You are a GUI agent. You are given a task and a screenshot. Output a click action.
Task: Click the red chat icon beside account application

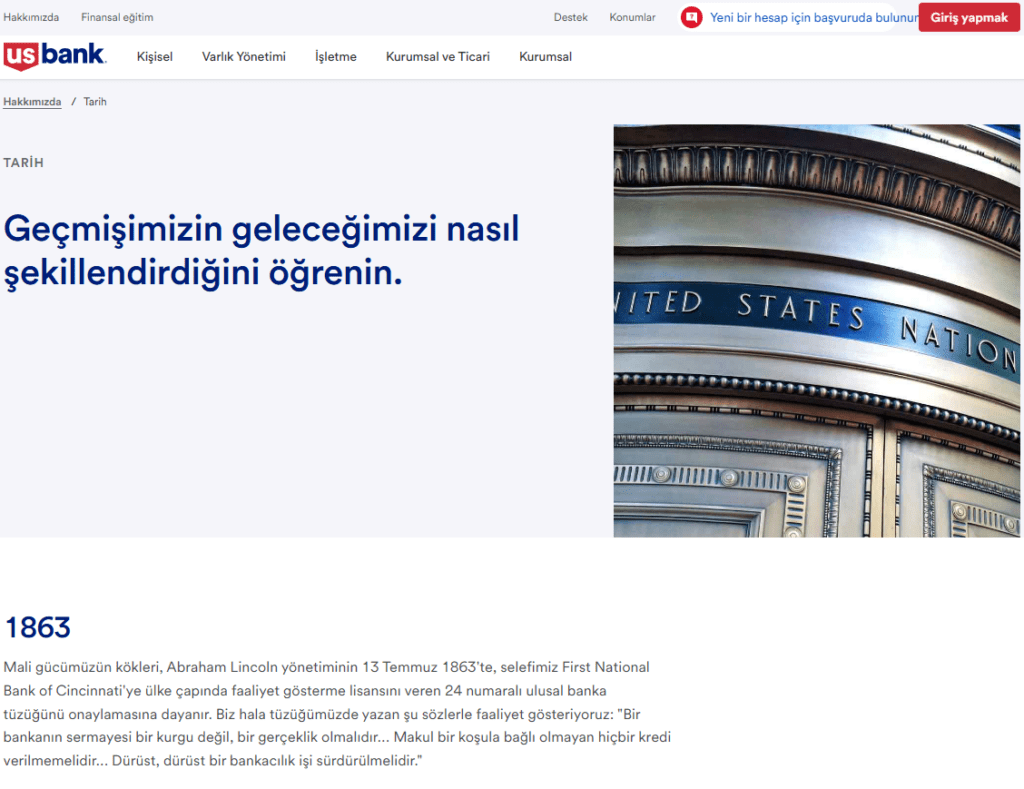click(691, 17)
